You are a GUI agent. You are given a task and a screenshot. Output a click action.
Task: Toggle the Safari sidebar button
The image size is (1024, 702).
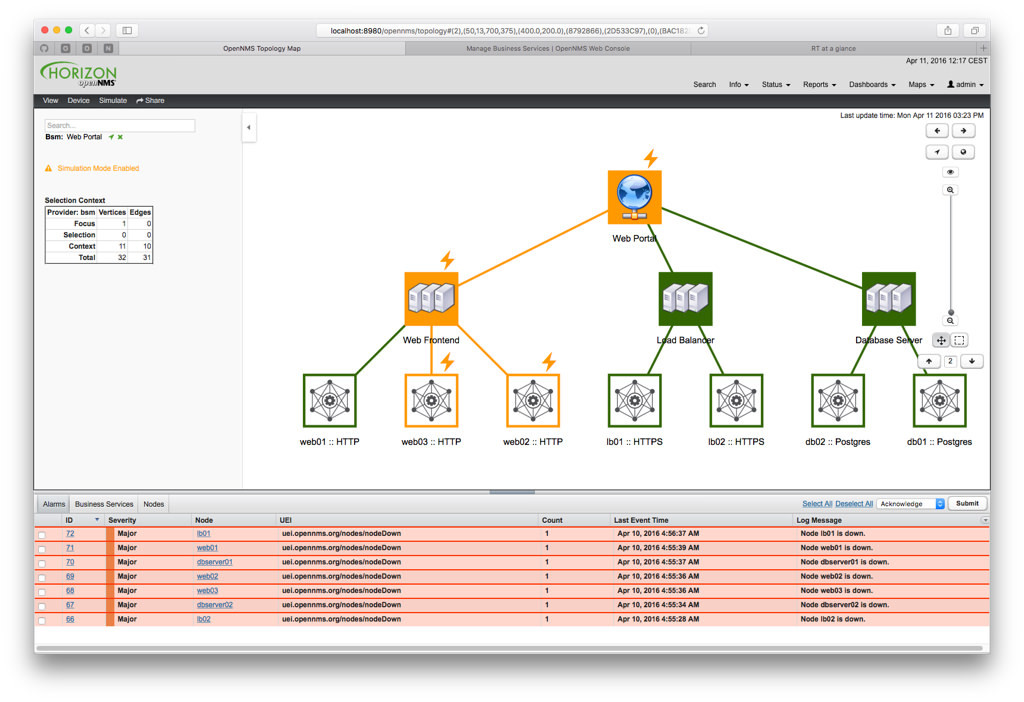127,30
